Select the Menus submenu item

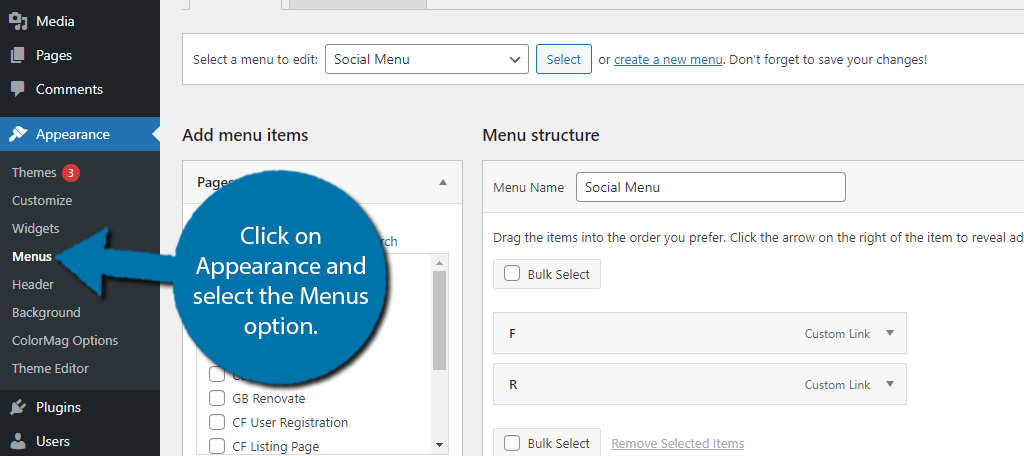[x=31, y=257]
